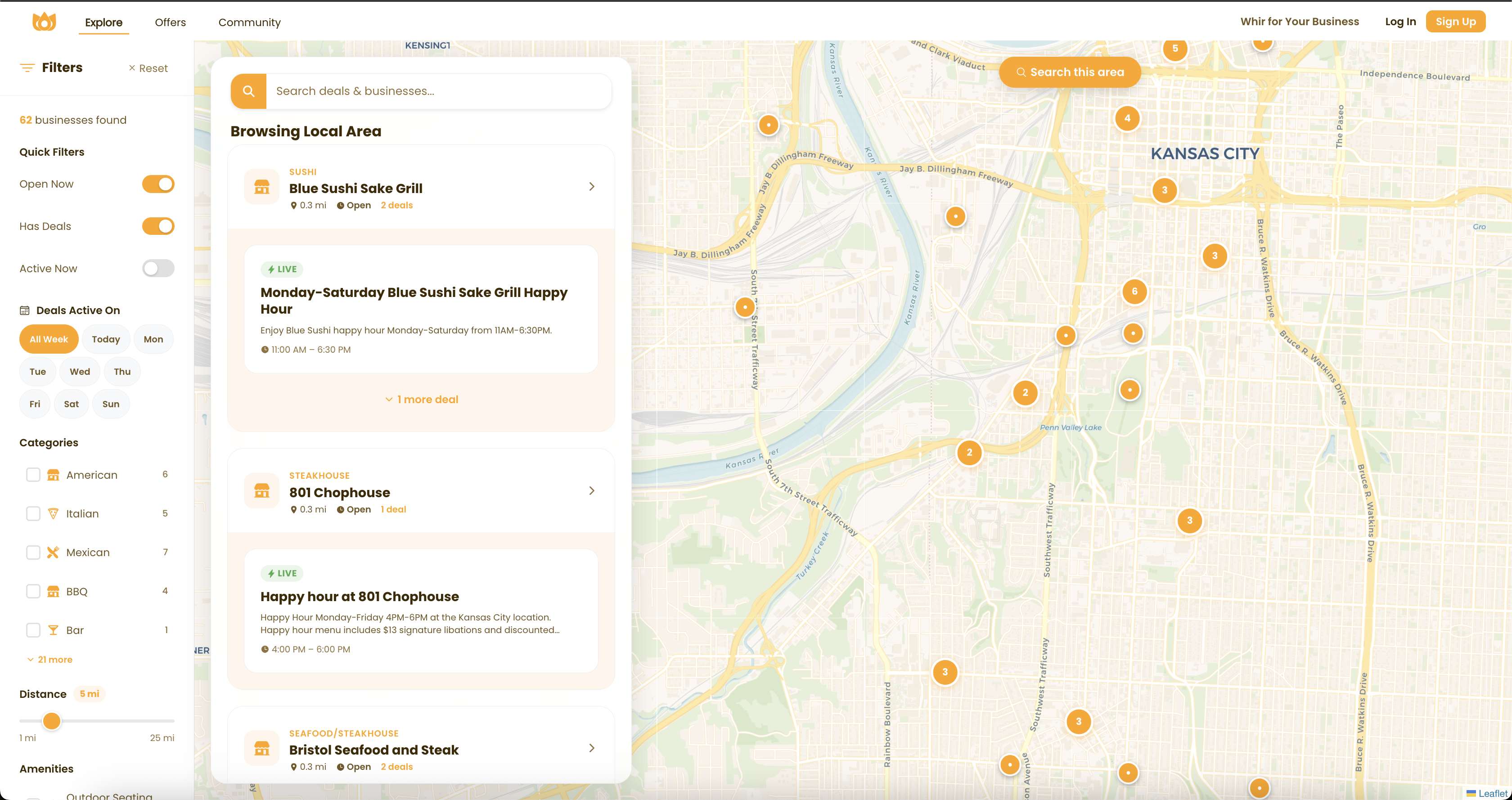Viewport: 1512px width, 800px height.
Task: Select the Mon day filter
Action: pos(153,339)
